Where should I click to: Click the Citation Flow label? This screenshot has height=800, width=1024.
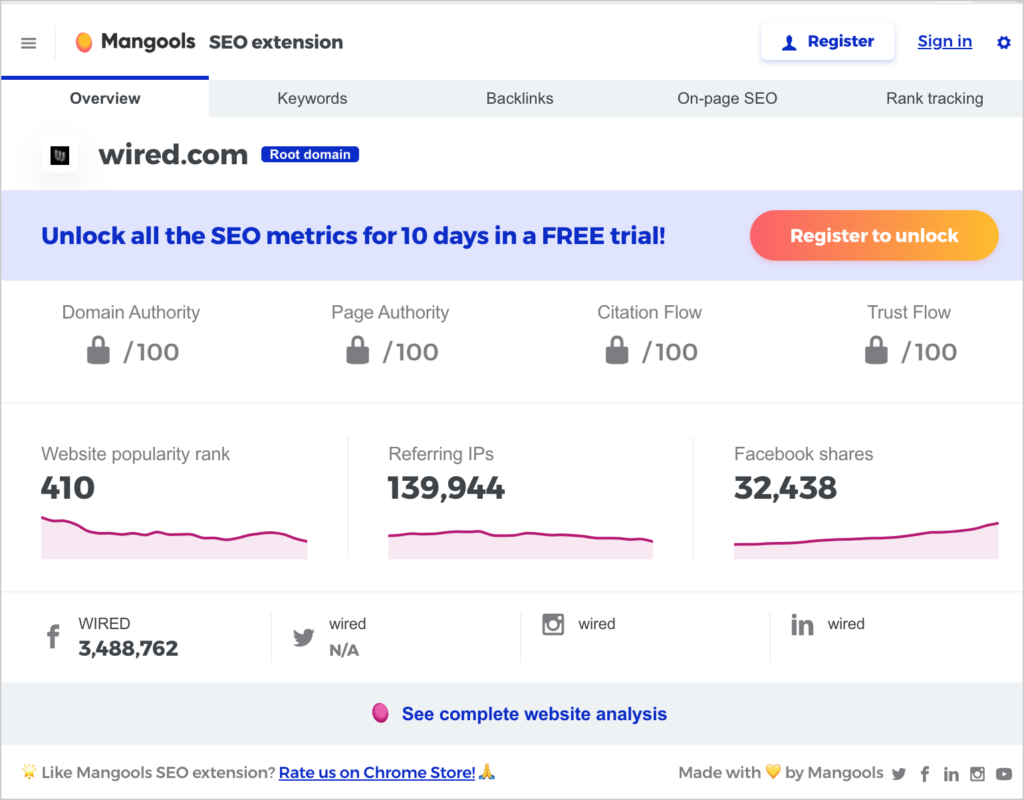point(649,312)
